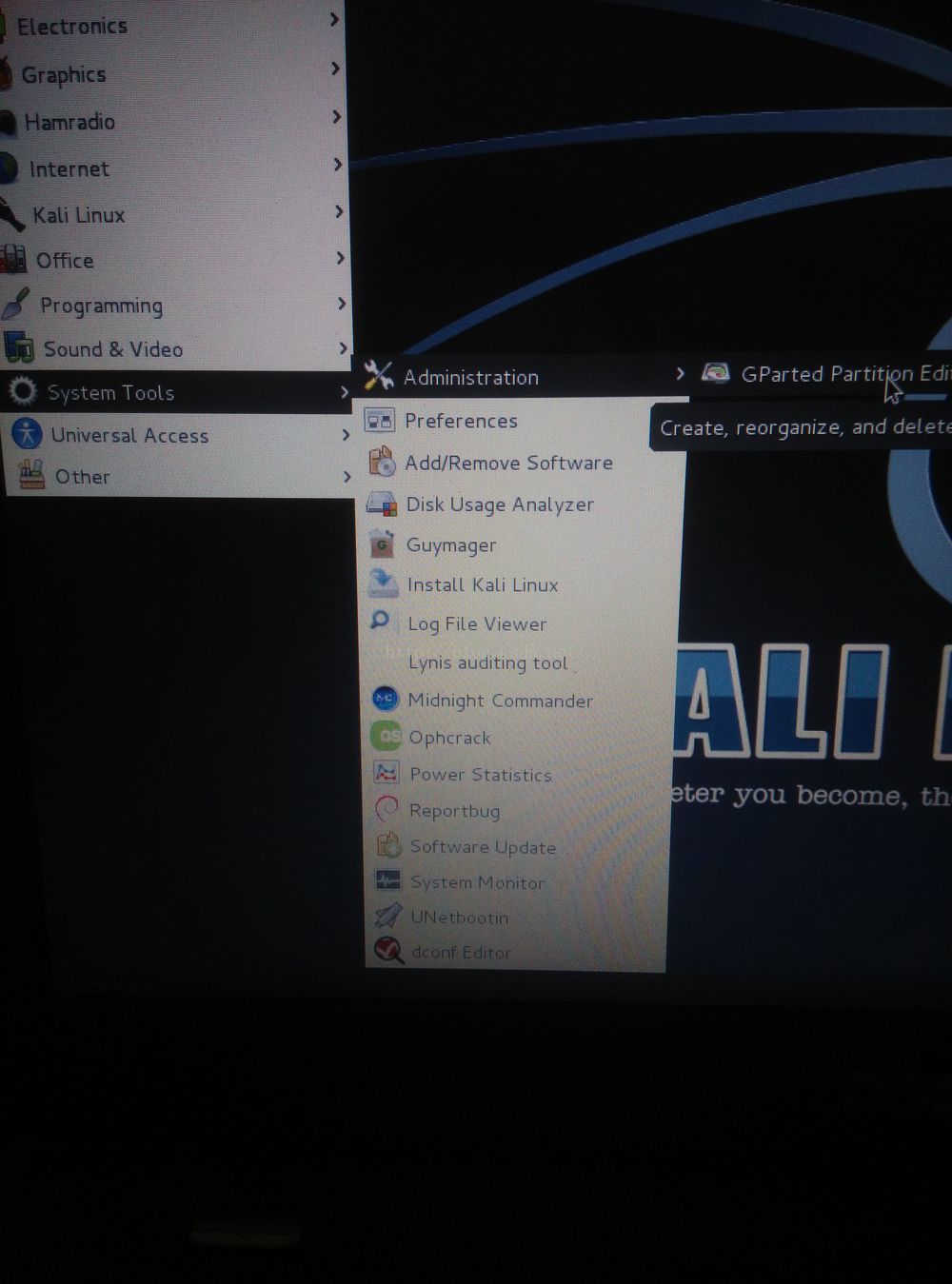Open Power Statistics entry

click(x=520, y=774)
